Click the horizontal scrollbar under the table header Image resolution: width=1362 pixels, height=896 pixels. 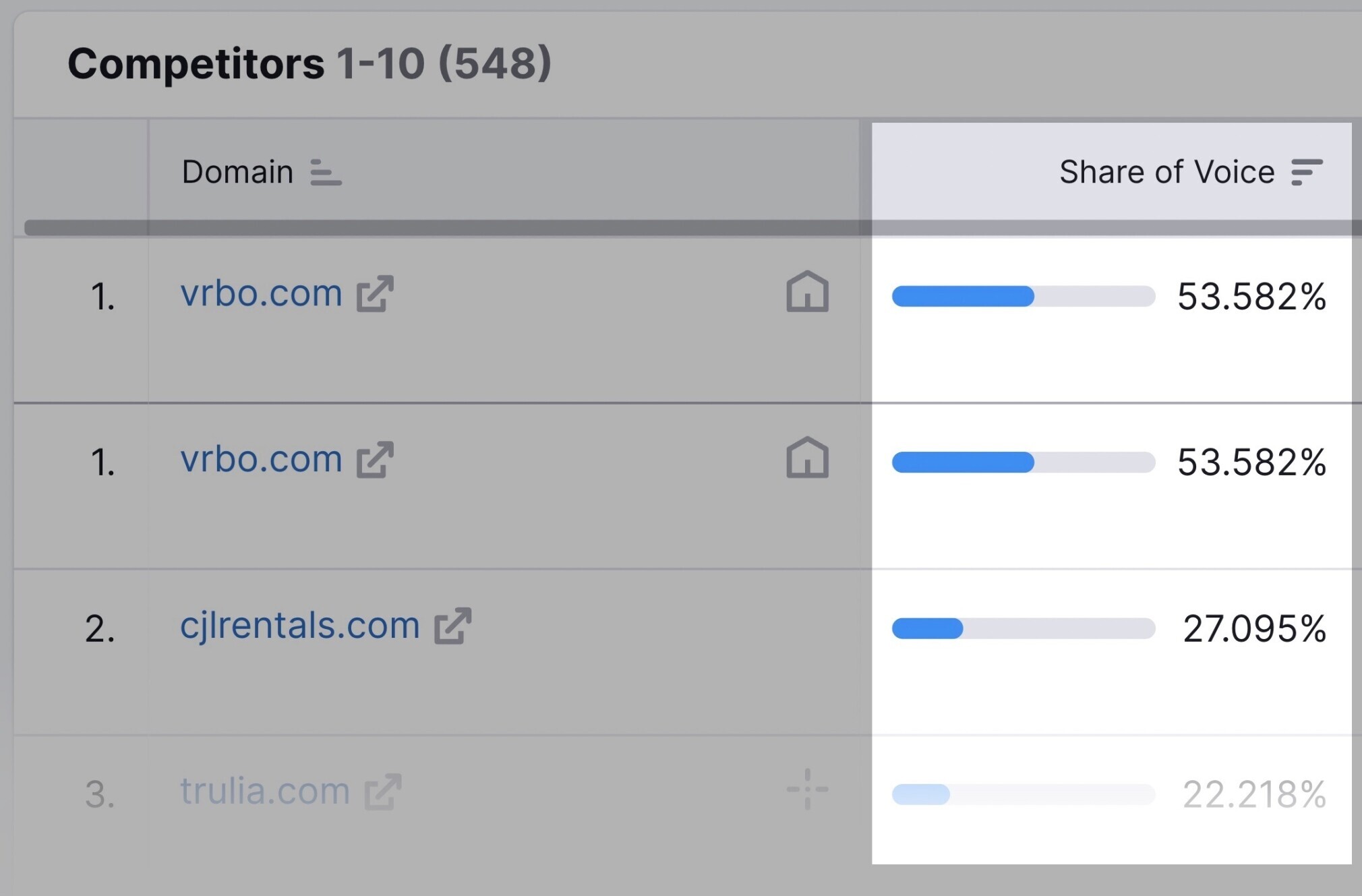click(693, 228)
